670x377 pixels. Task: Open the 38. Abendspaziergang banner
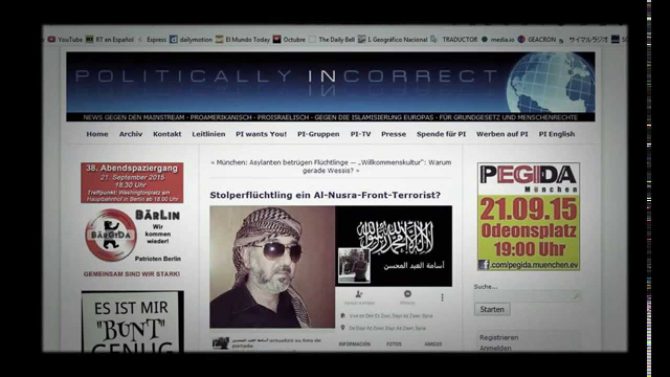point(132,183)
